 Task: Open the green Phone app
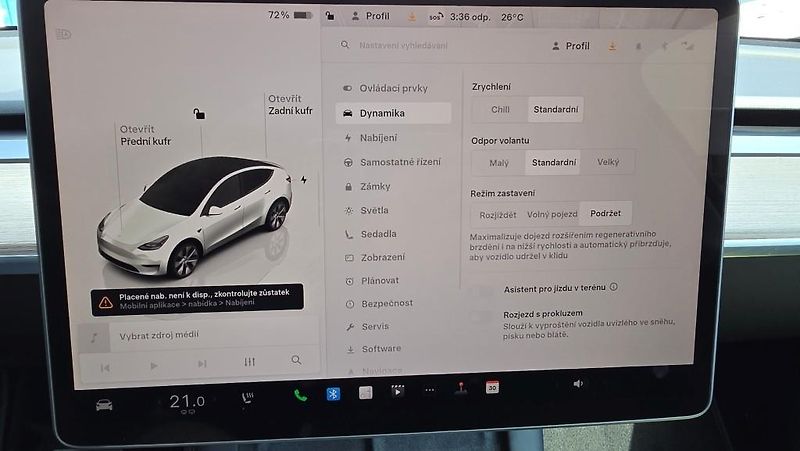tap(301, 395)
